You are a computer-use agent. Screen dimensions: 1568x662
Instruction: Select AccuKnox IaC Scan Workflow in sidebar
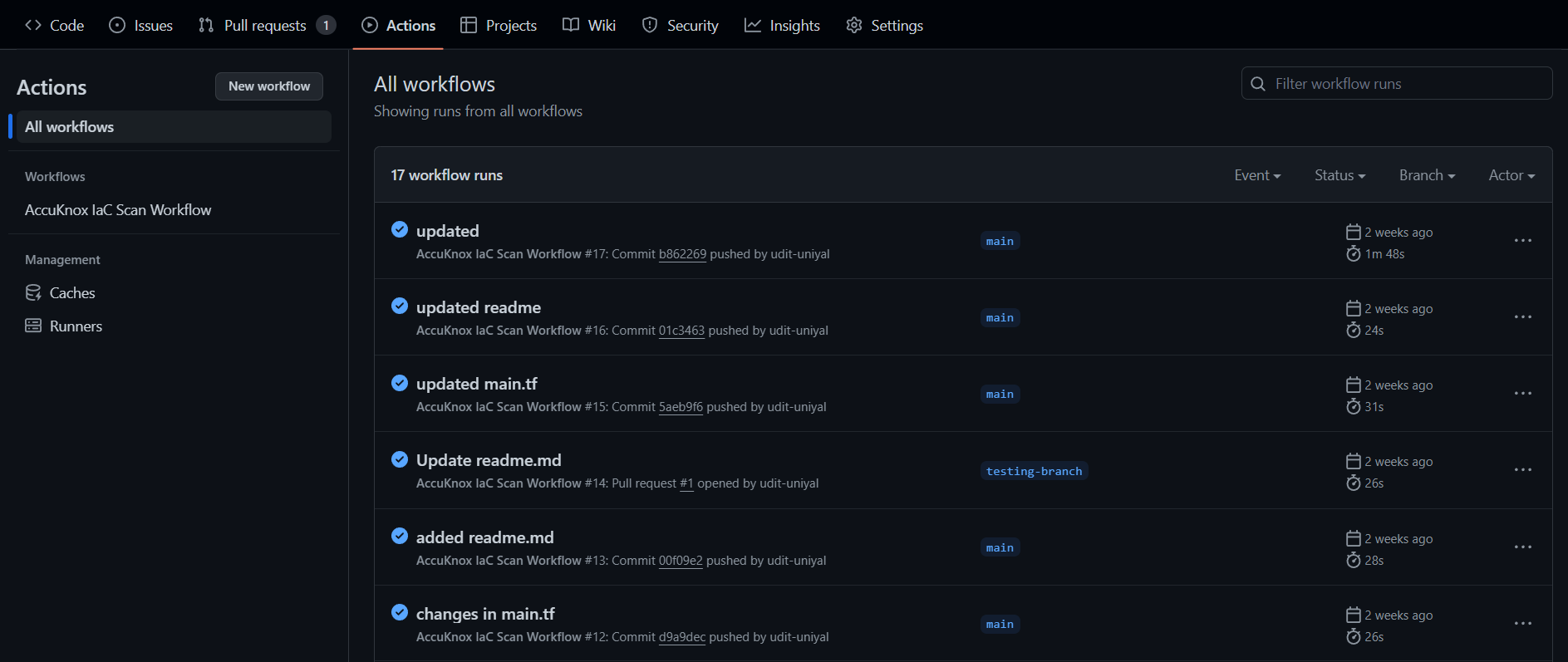(118, 210)
